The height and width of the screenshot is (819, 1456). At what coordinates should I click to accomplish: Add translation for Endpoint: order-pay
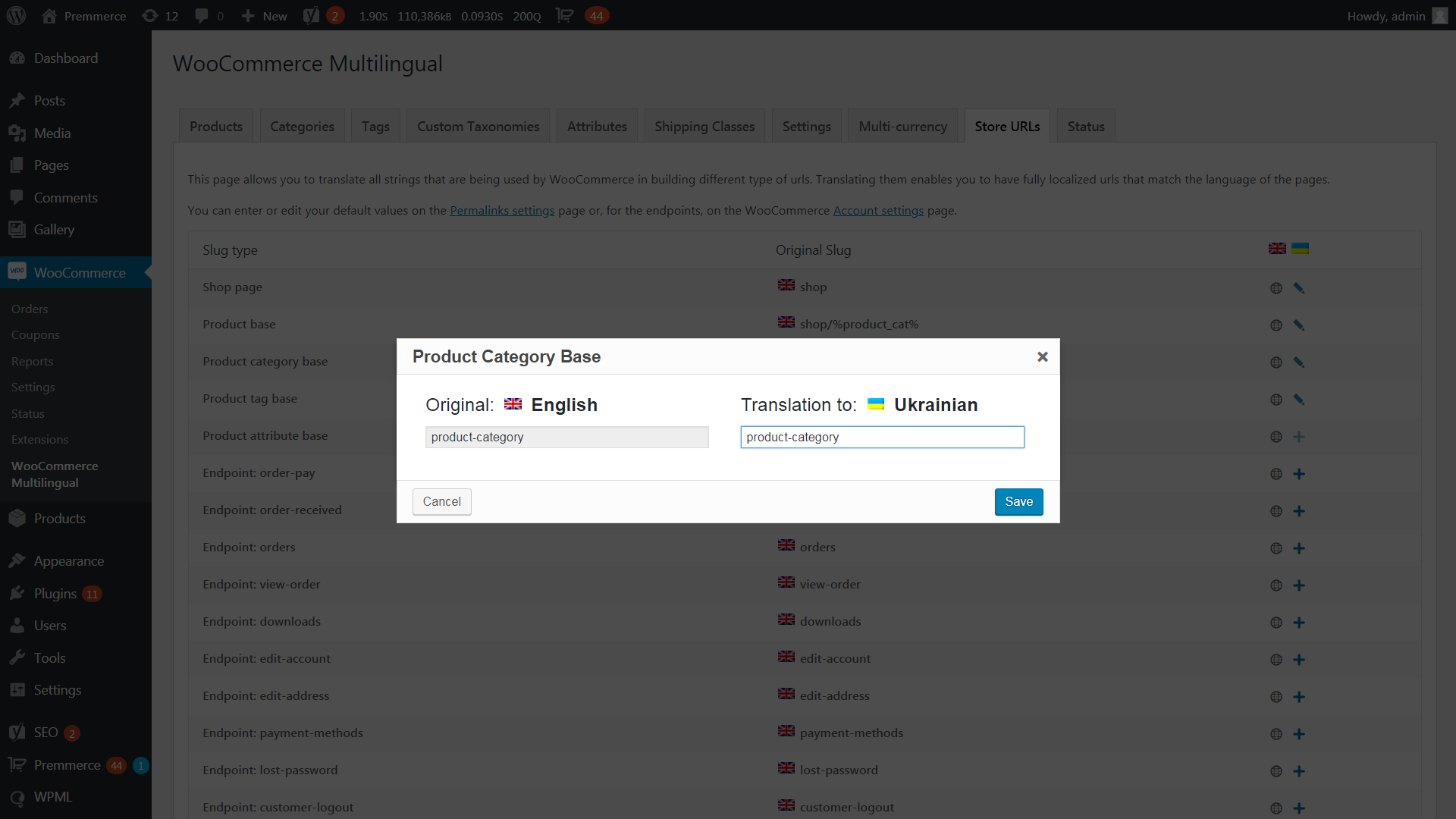click(1299, 474)
